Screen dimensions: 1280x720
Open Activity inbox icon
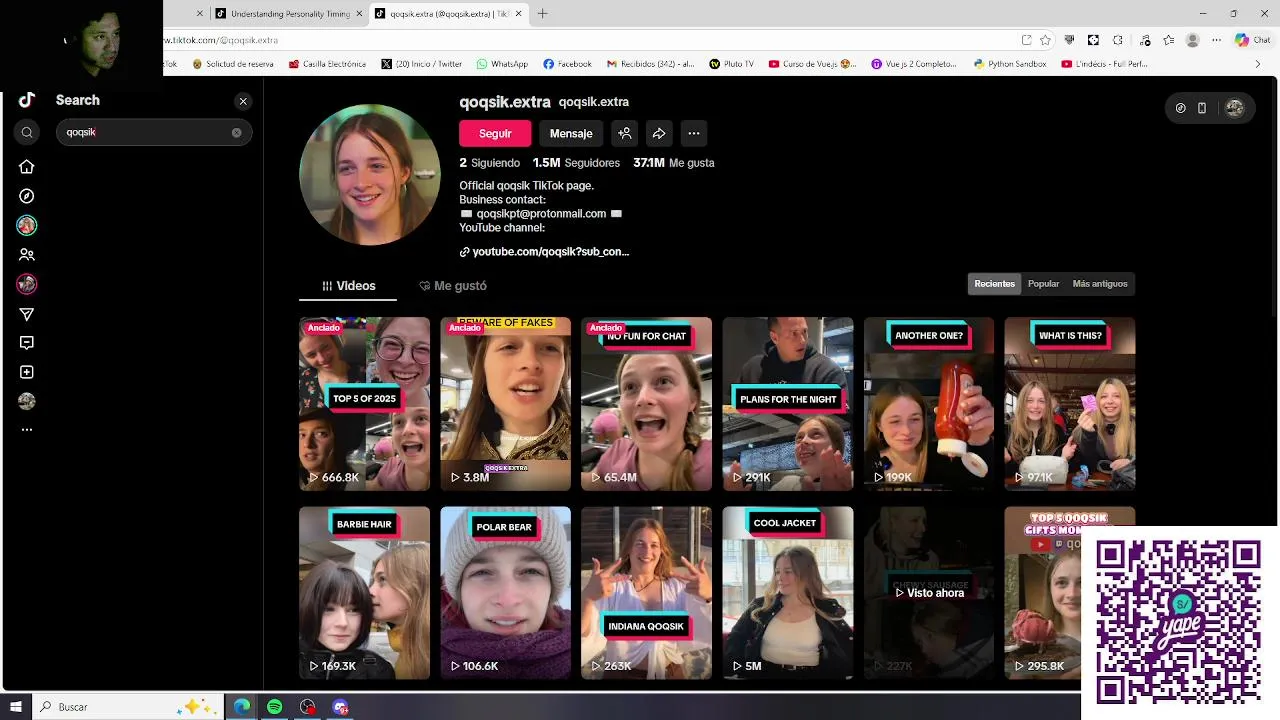(x=27, y=343)
